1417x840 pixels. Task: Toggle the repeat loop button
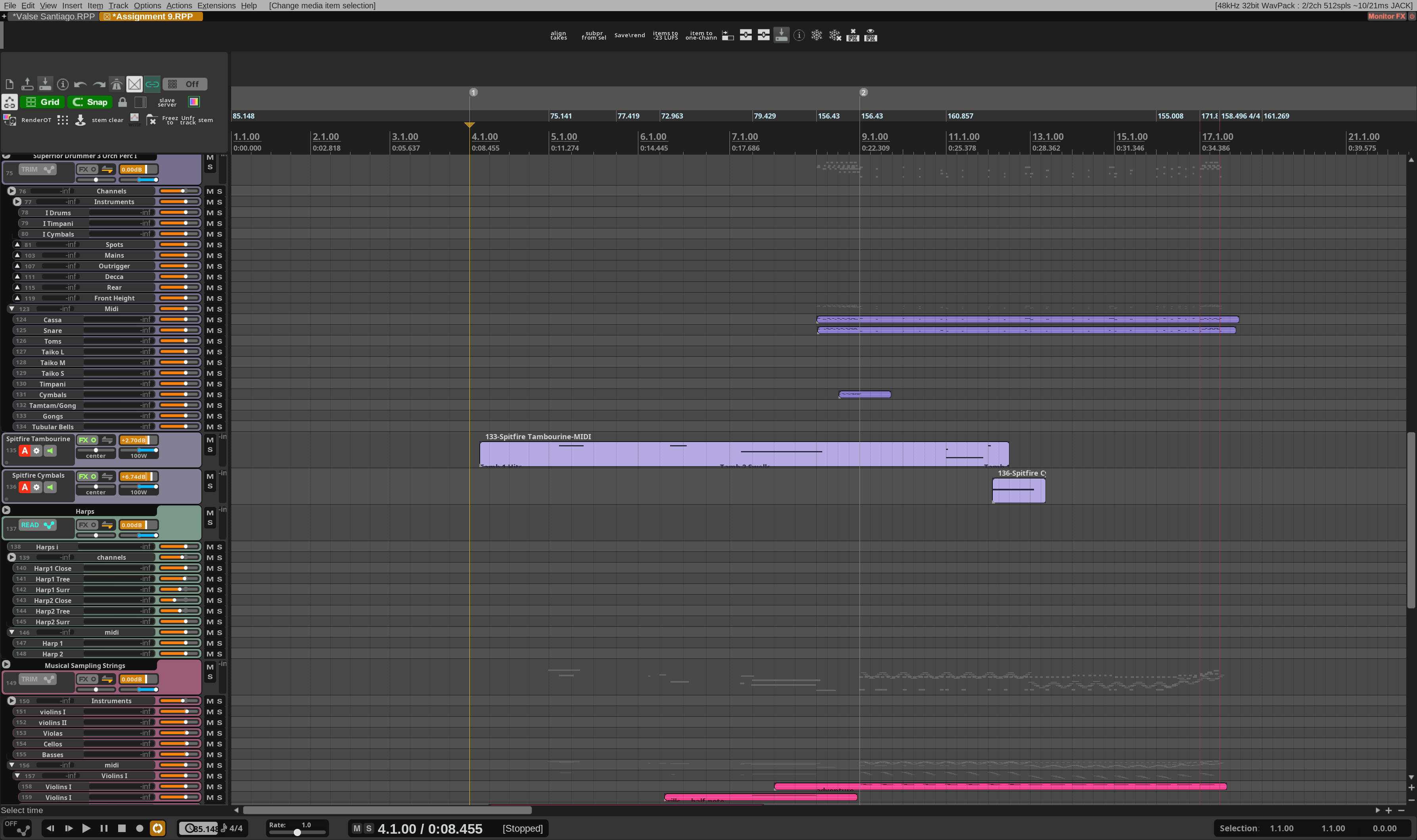click(157, 829)
